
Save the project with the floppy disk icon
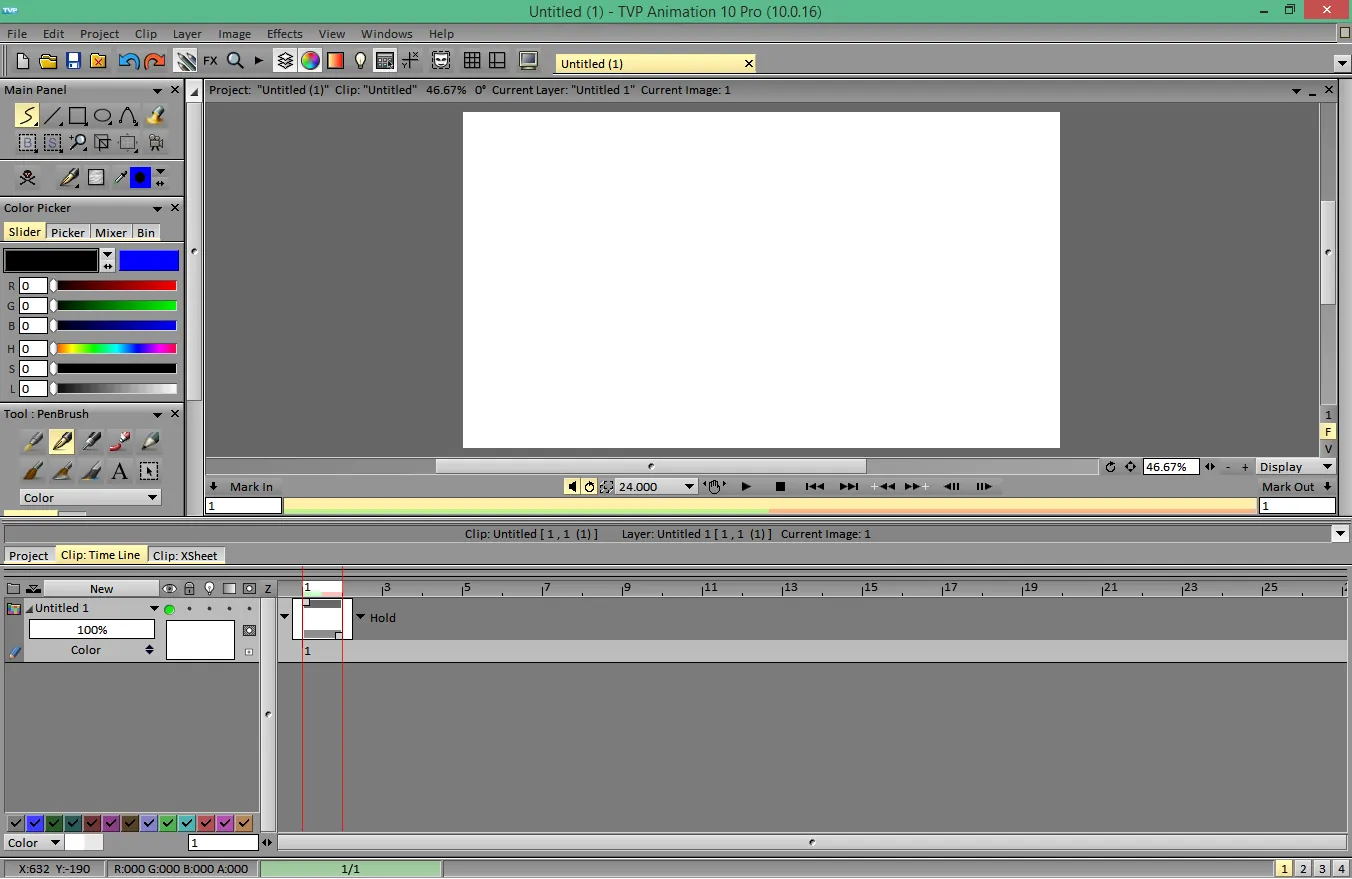73,61
